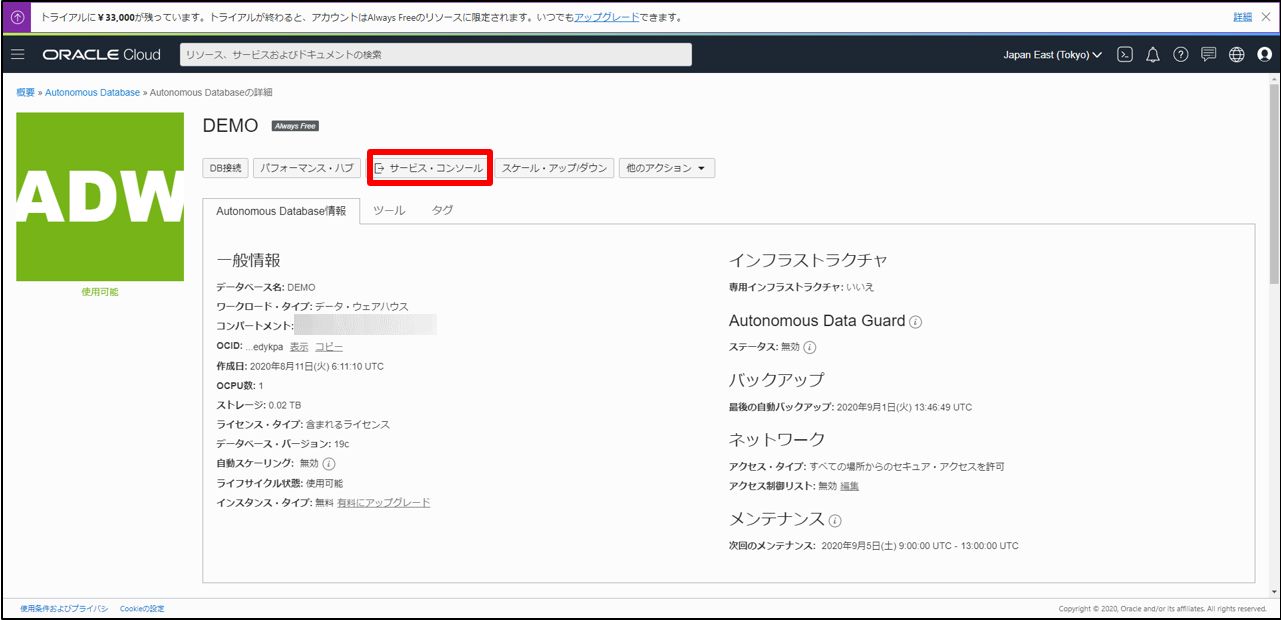Click the globe language icon
The image size is (1281, 620).
1236,55
